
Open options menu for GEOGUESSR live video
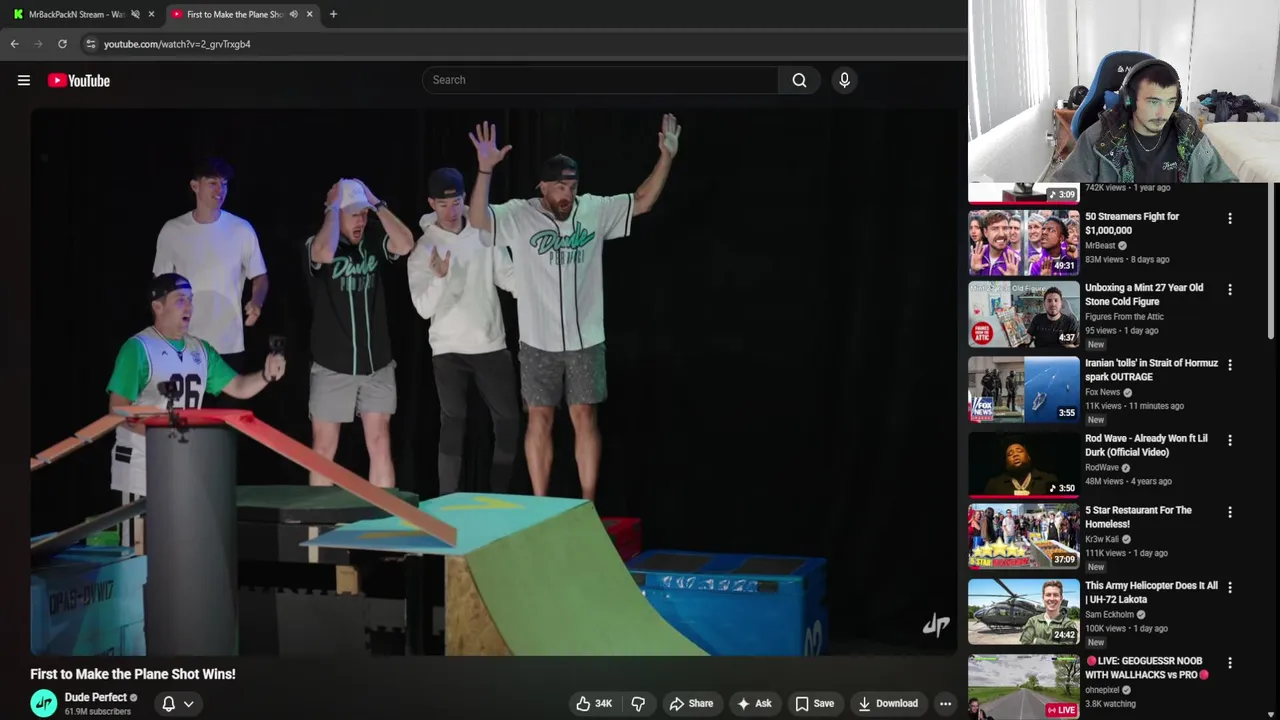(x=1230, y=662)
